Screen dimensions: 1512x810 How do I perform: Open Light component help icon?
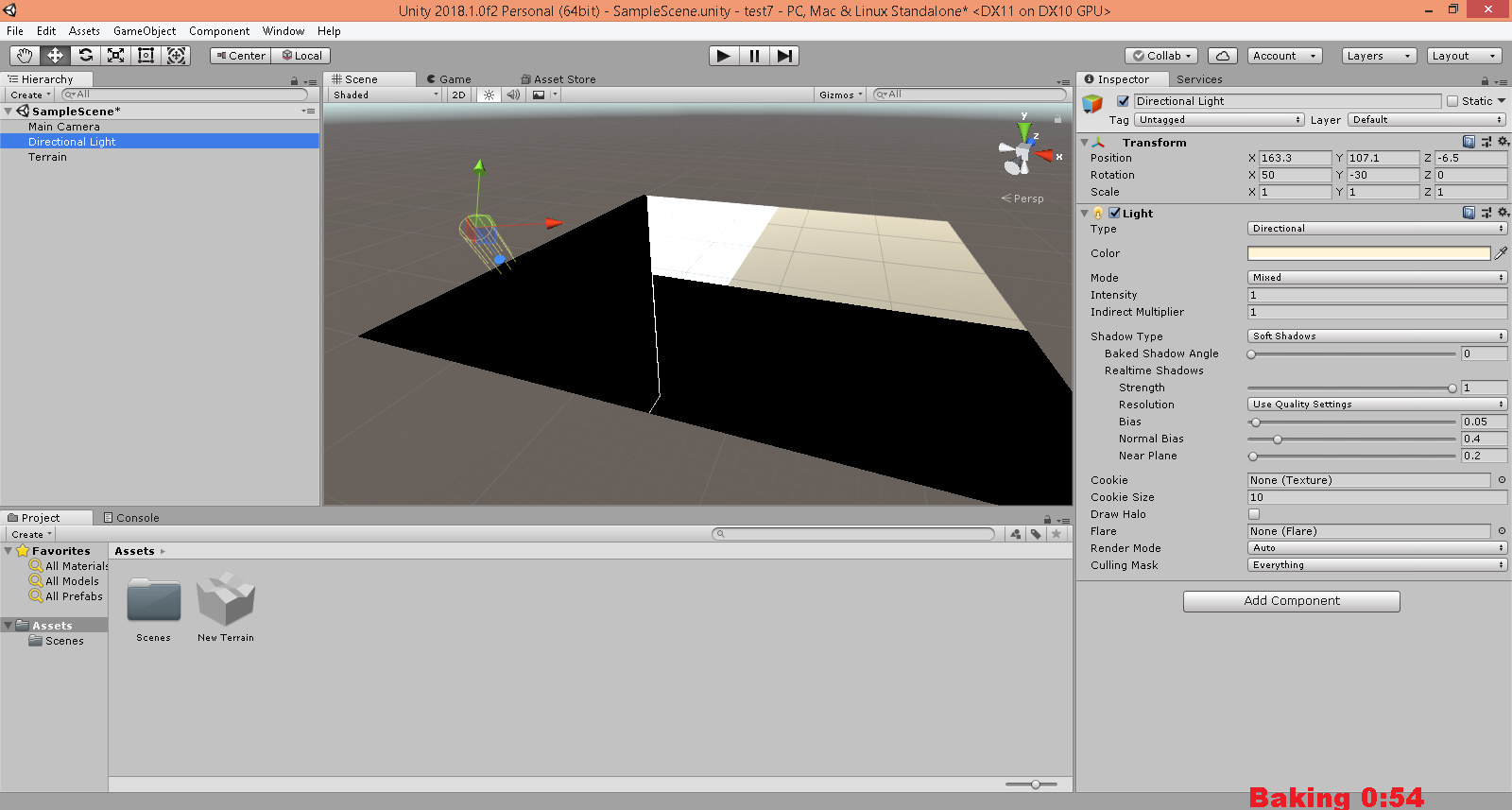tap(1469, 213)
